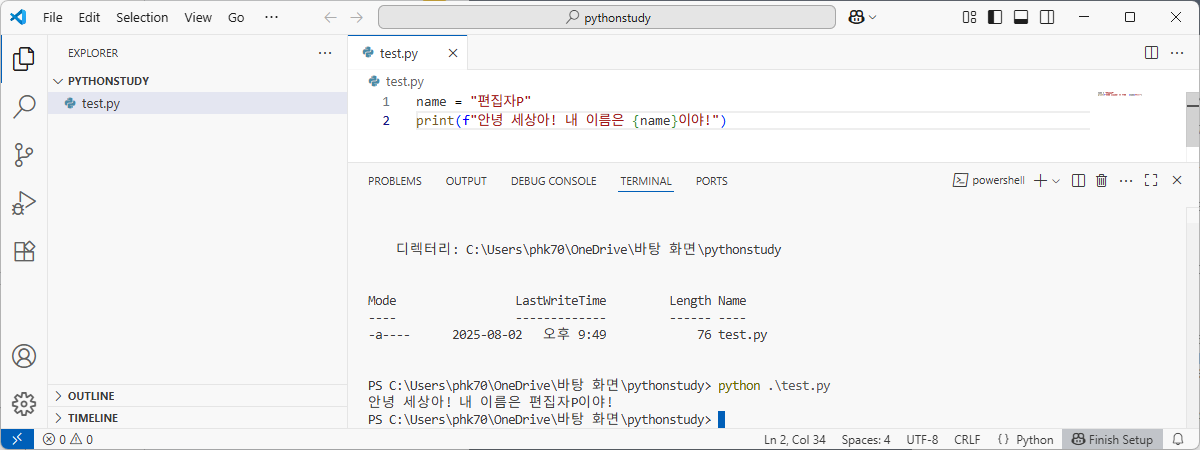1200x450 pixels.
Task: Go back with the left arrow
Action: click(331, 17)
